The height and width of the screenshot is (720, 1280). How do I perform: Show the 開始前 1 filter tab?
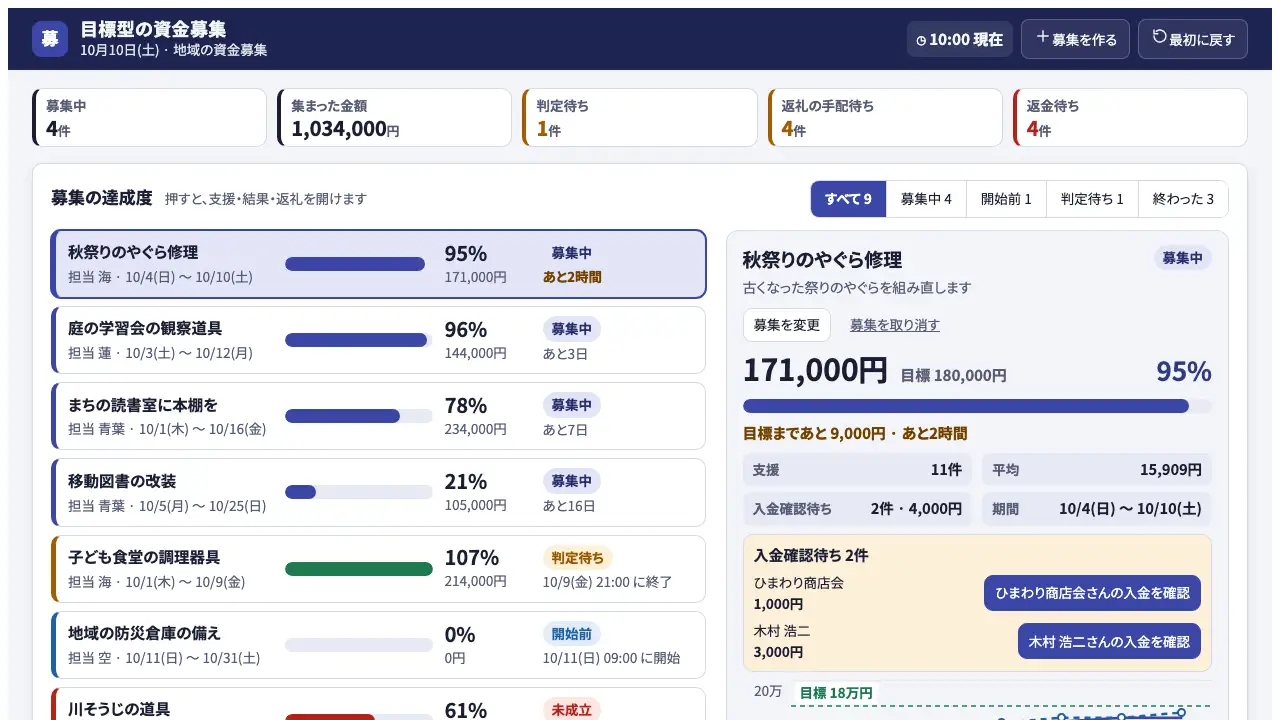1006,199
